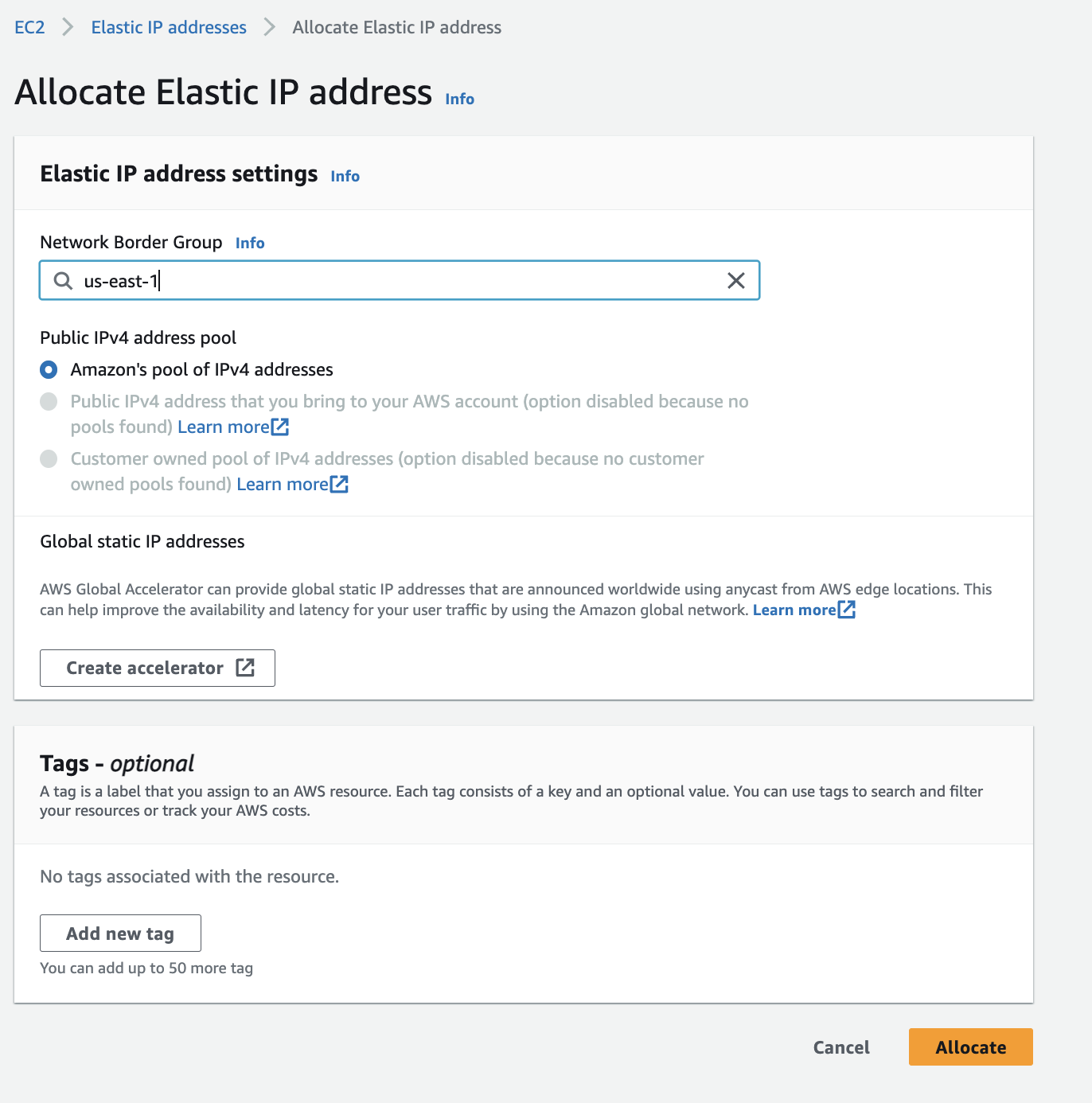
Task: Click Add new tag button
Action: [120, 933]
